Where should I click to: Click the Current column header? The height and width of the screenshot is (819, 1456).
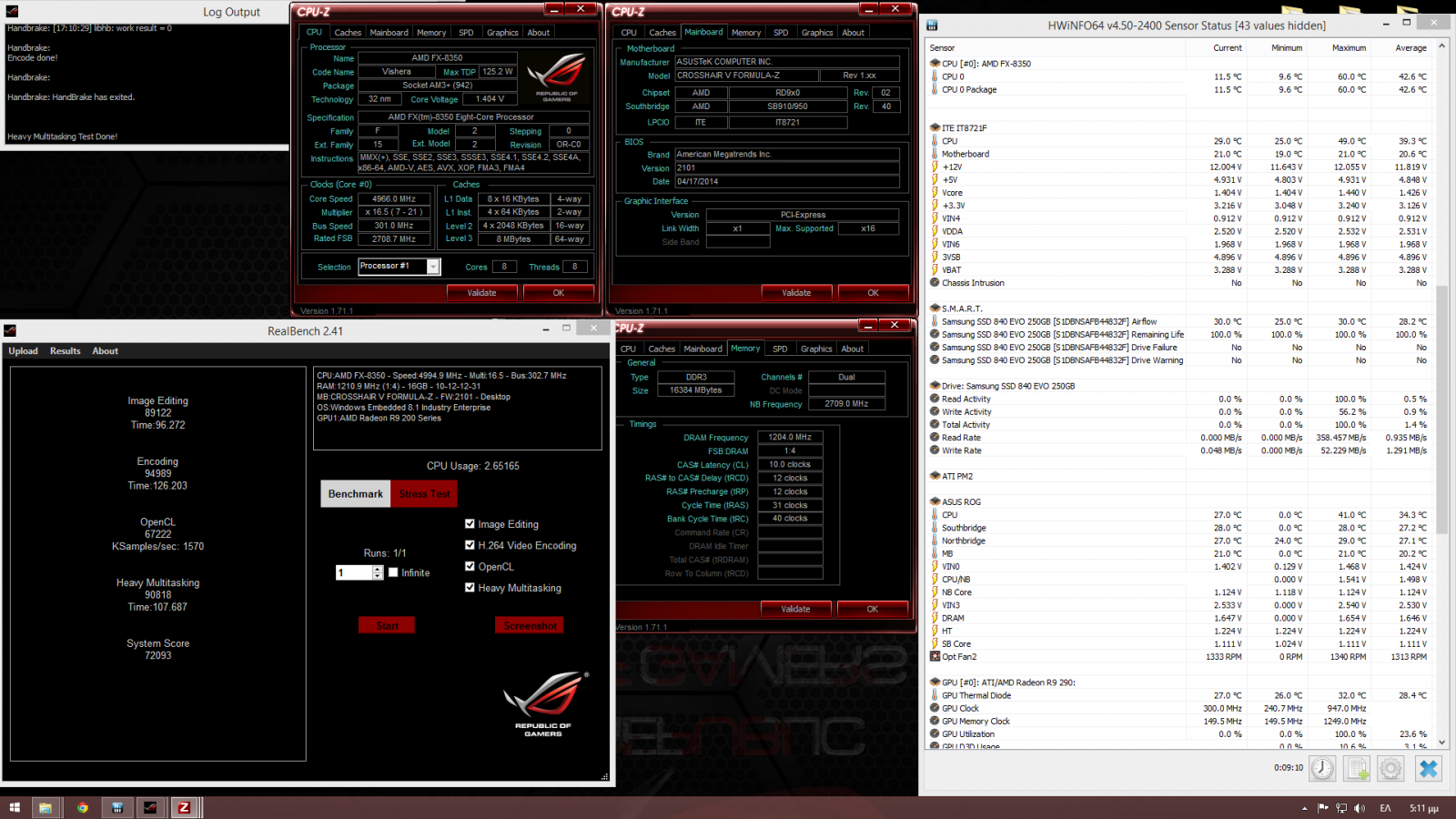[1228, 47]
